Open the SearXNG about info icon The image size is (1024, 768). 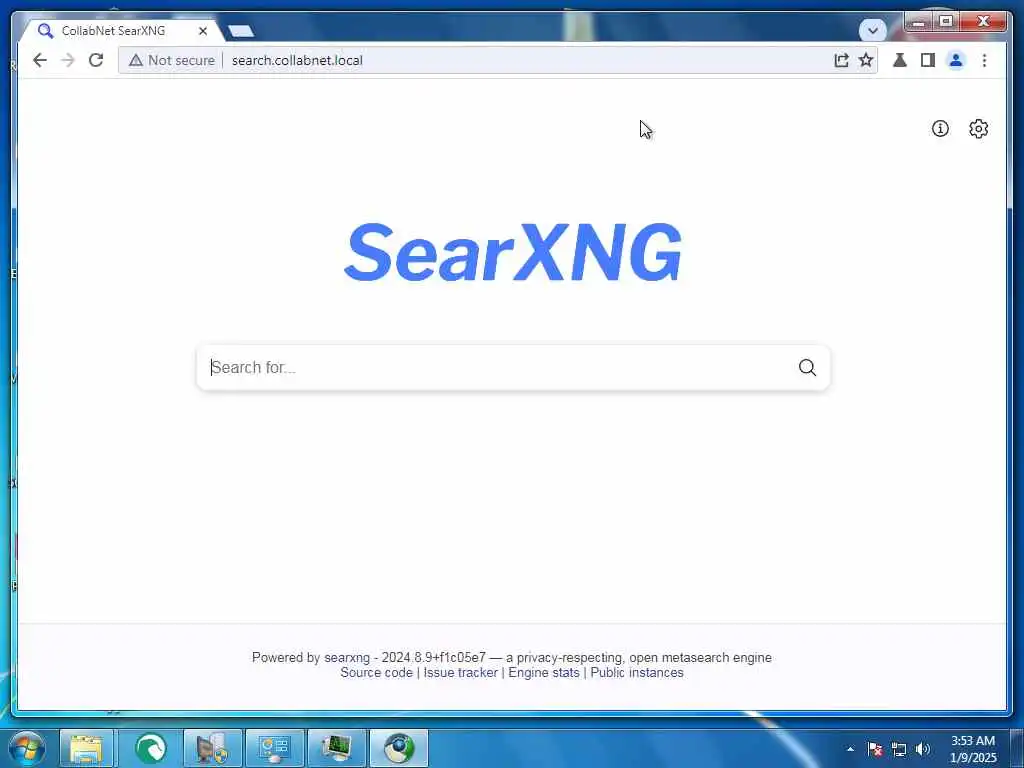(x=940, y=129)
